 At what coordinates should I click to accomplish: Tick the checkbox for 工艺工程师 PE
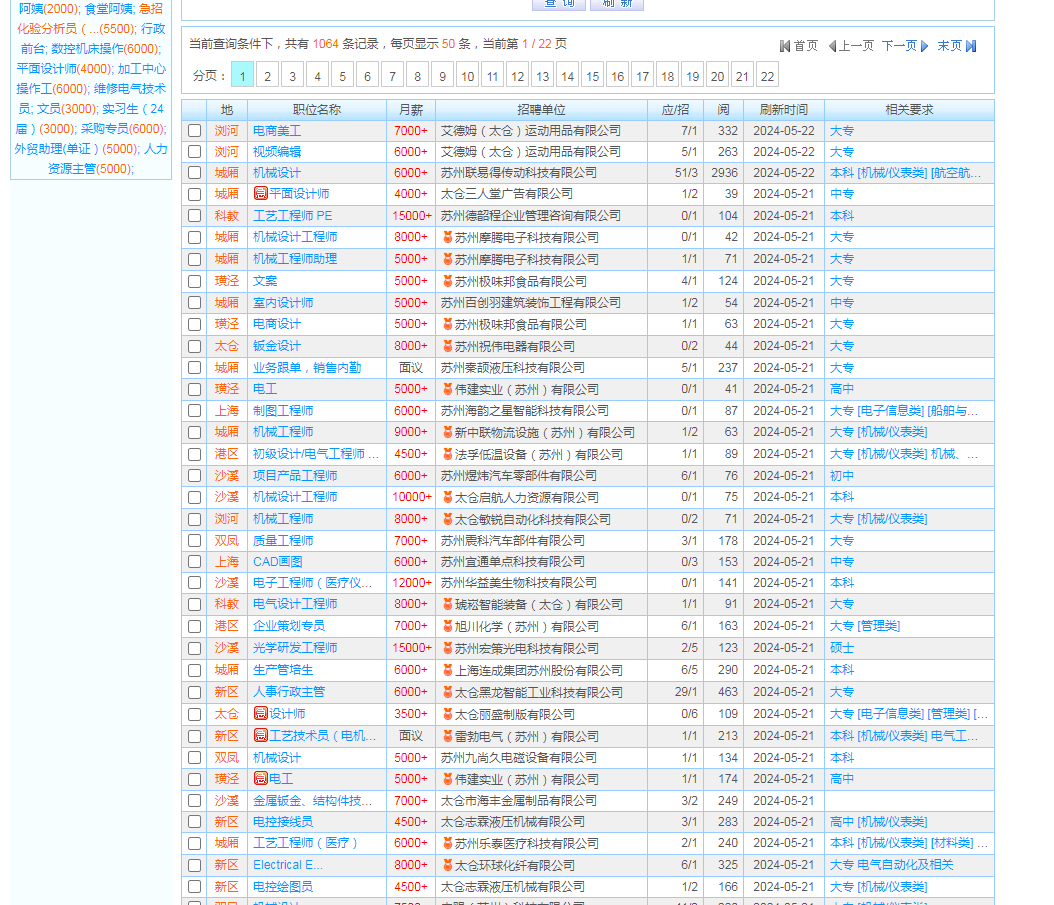click(x=194, y=216)
